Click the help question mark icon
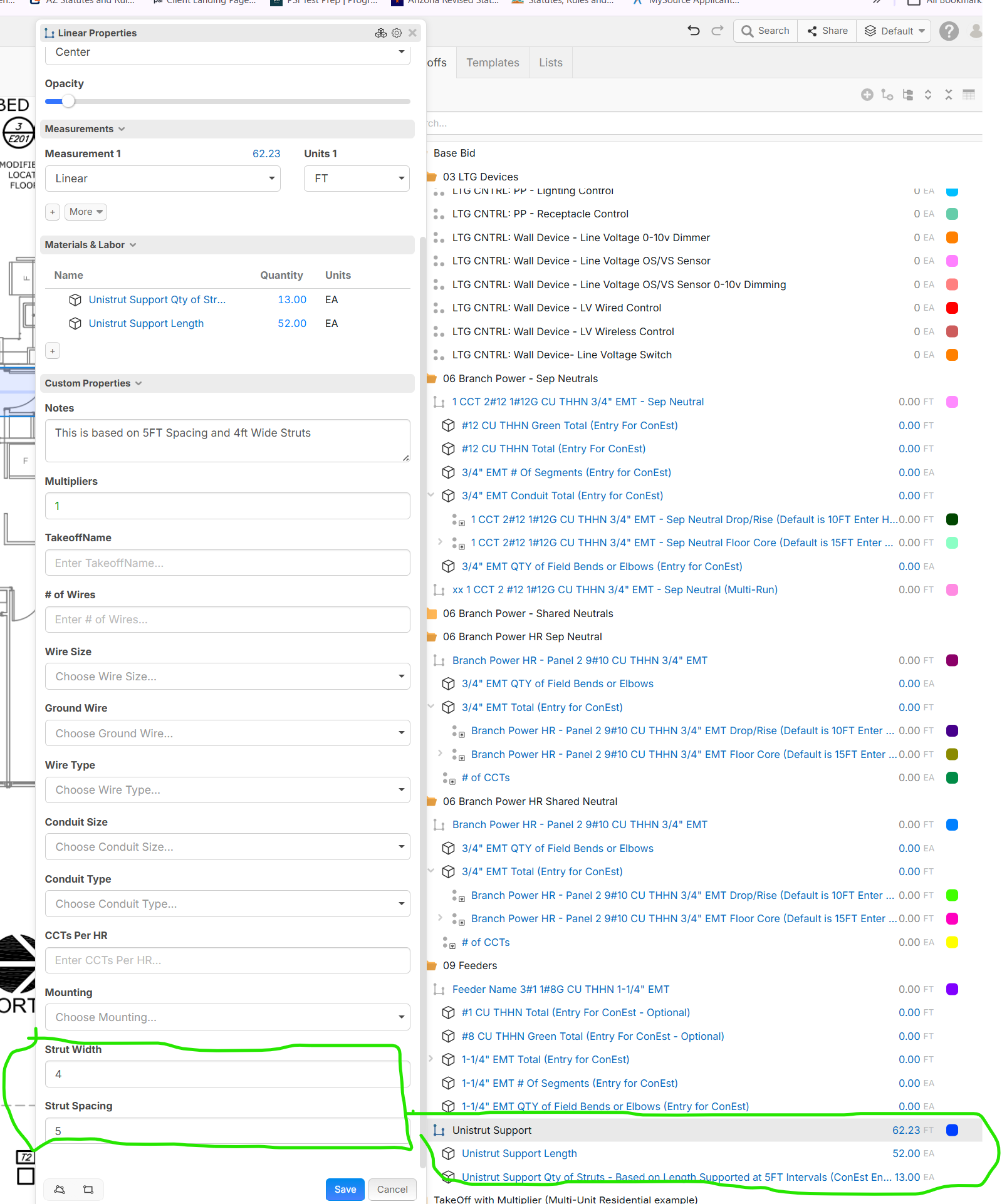The width and height of the screenshot is (1002, 1204). click(948, 31)
